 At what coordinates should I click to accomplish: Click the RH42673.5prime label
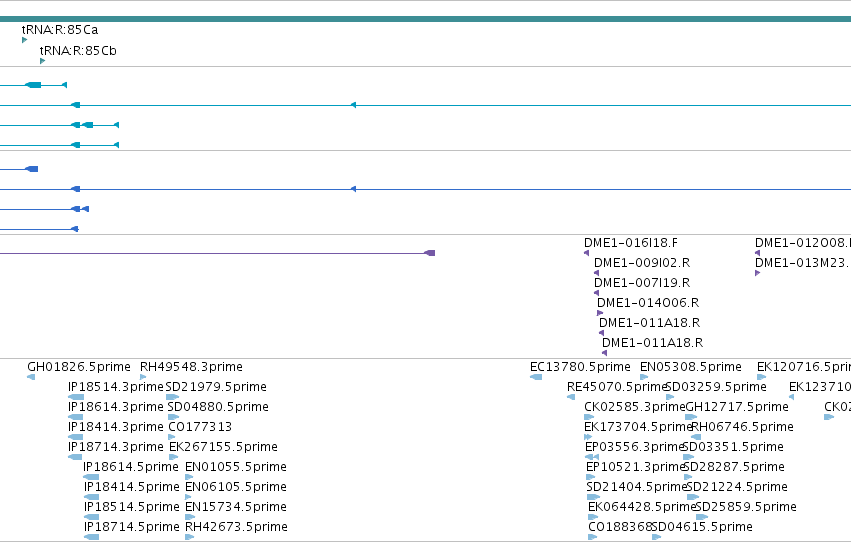pos(237,527)
